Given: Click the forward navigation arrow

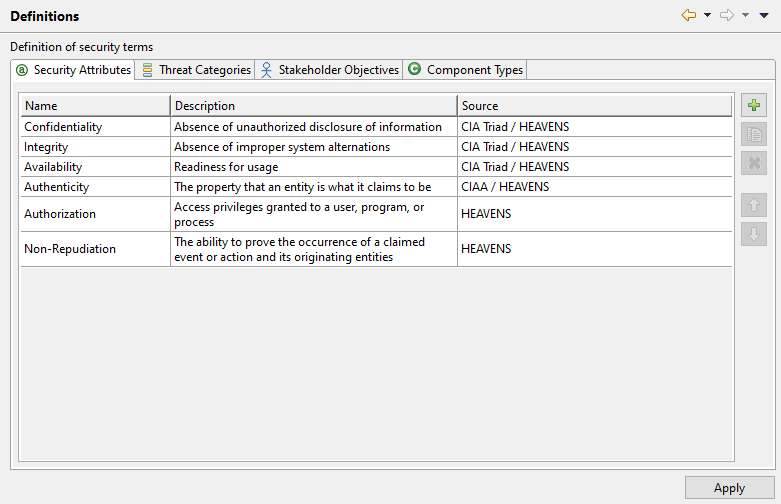Looking at the screenshot, I should (727, 15).
